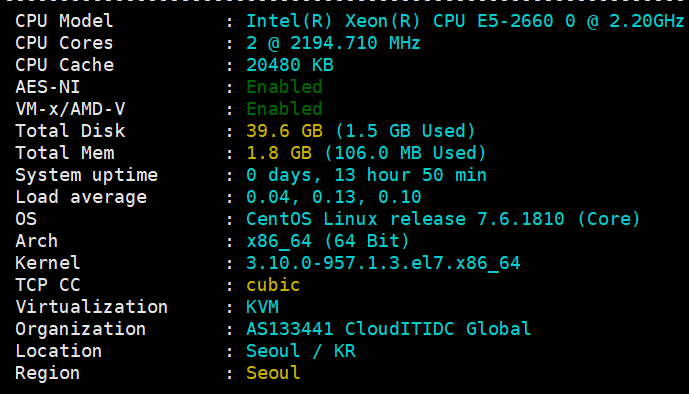Click the 'Location' label
The width and height of the screenshot is (689, 394).
(58, 350)
